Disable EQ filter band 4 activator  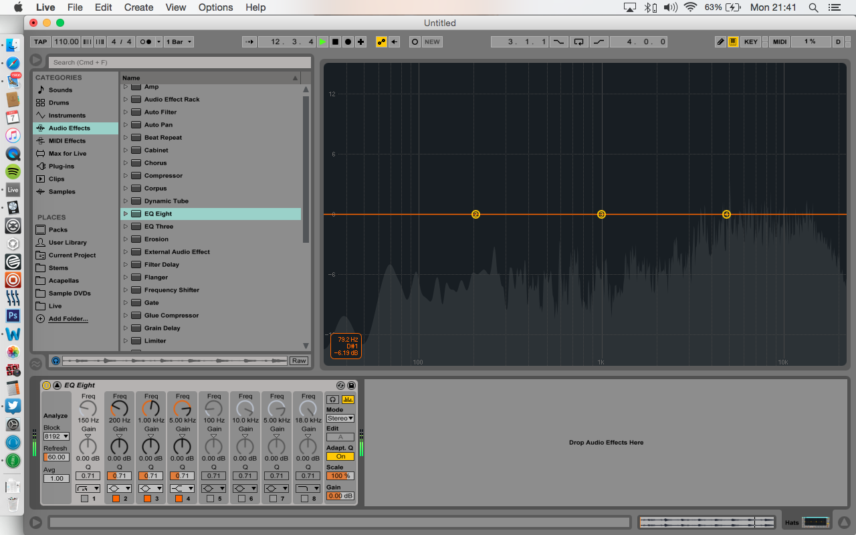pyautogui.click(x=179, y=498)
